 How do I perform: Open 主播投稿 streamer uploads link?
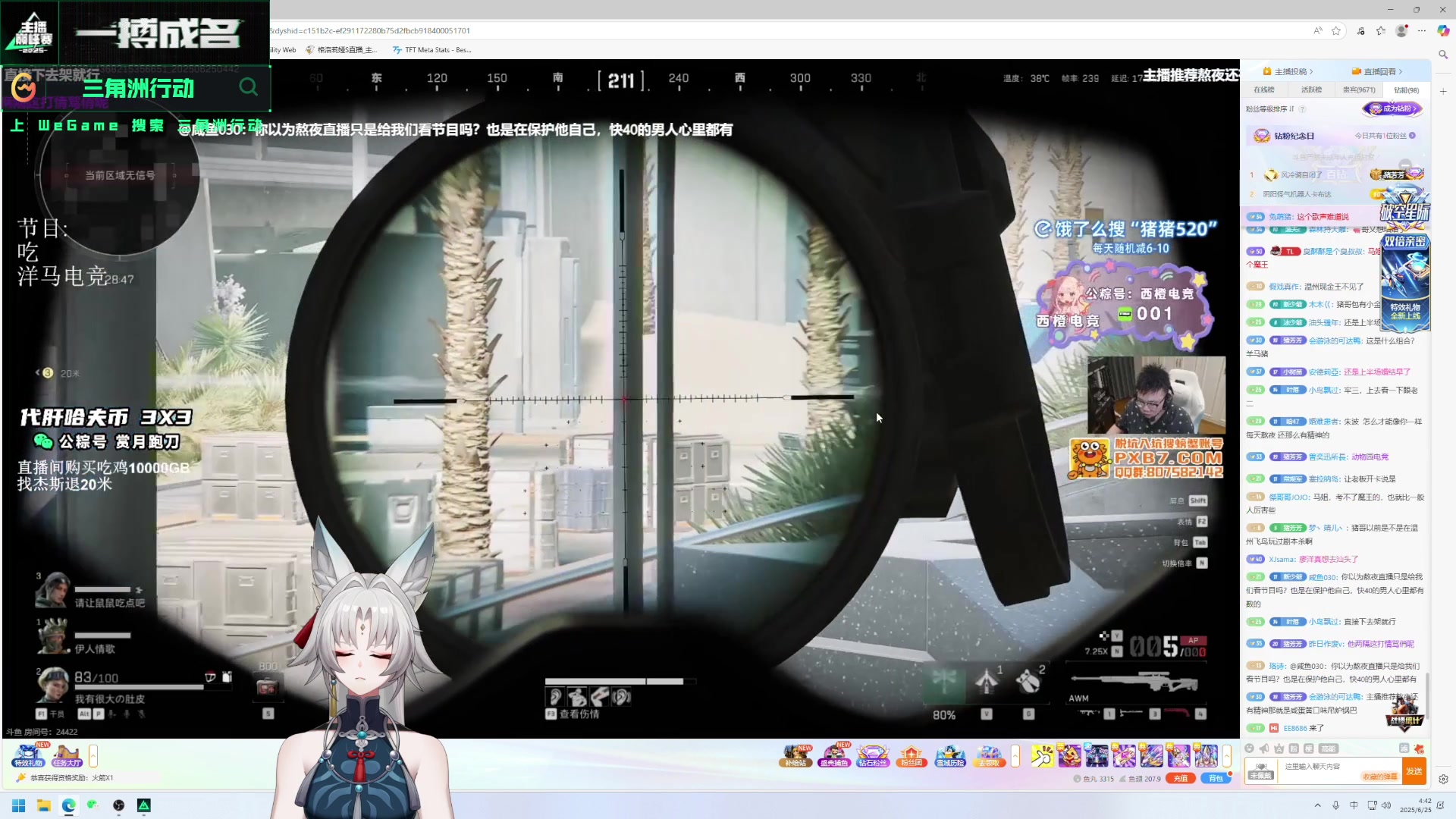click(x=1288, y=71)
